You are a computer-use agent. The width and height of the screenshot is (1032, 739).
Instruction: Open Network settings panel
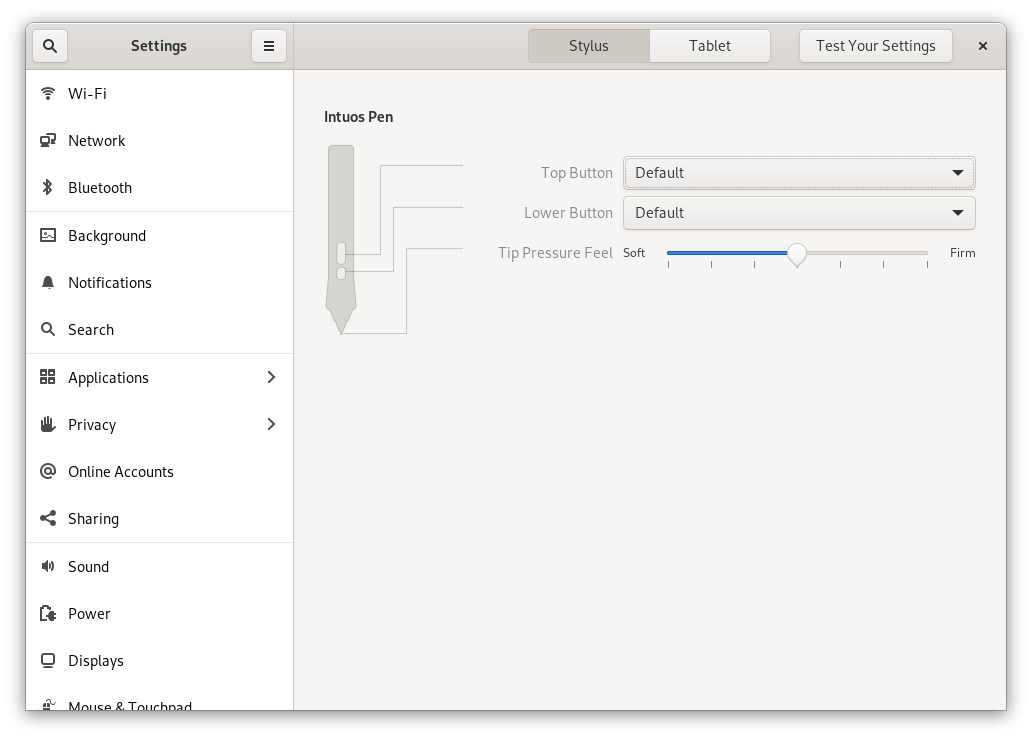point(159,141)
